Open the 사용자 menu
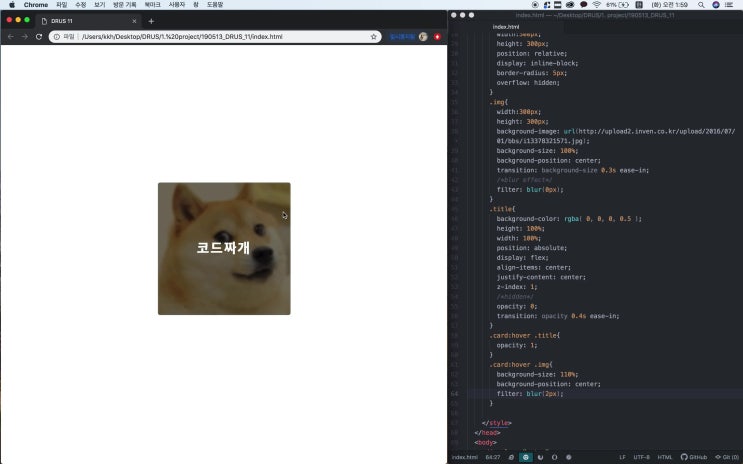The image size is (743, 464). click(x=177, y=5)
